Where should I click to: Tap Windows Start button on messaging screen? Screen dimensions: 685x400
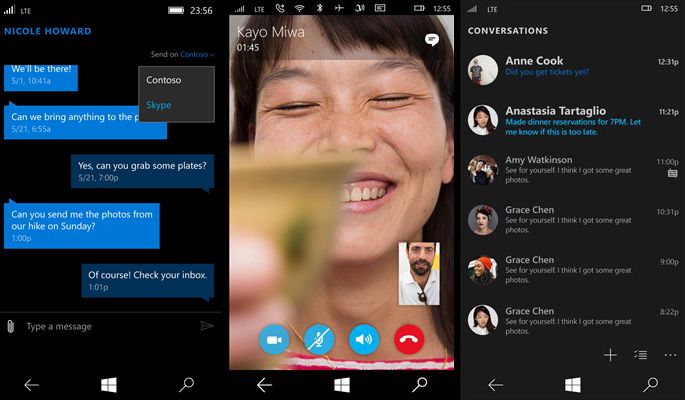point(109,385)
